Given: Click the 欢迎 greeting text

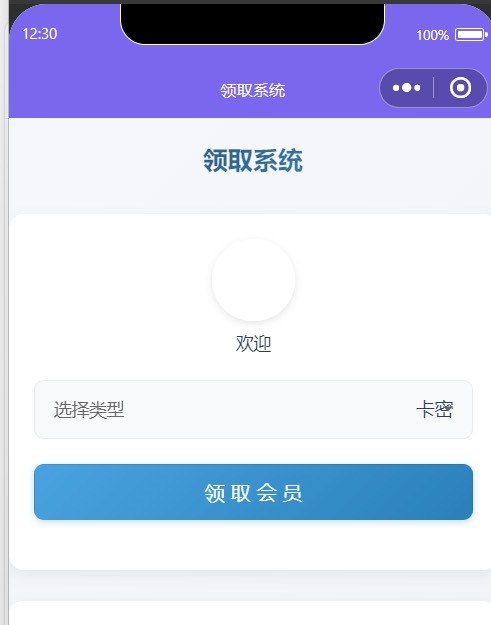Looking at the screenshot, I should click(253, 344).
